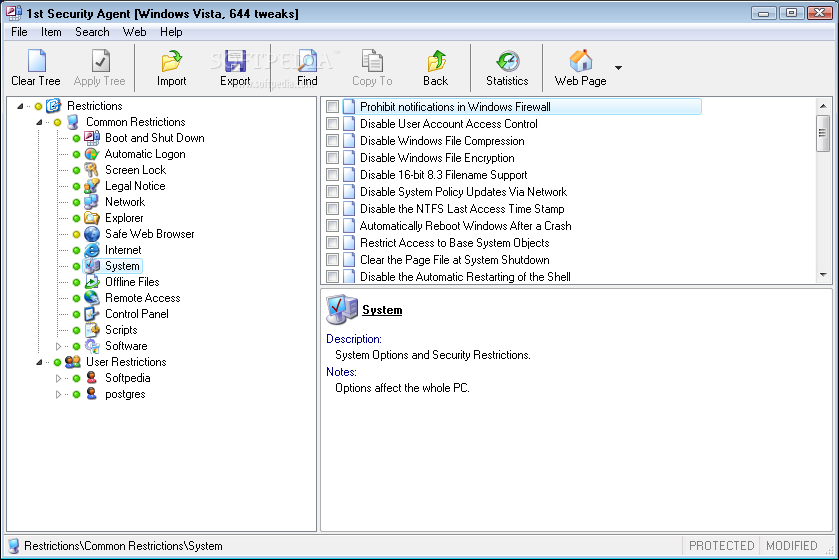
Task: Select the postgres user icon
Action: point(92,394)
